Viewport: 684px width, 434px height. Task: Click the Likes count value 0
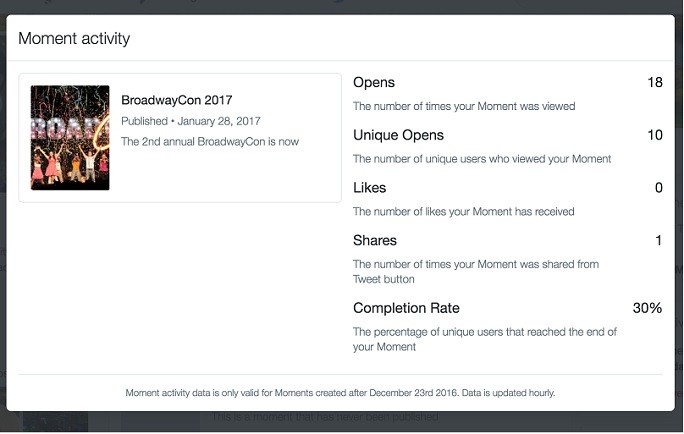tap(659, 188)
